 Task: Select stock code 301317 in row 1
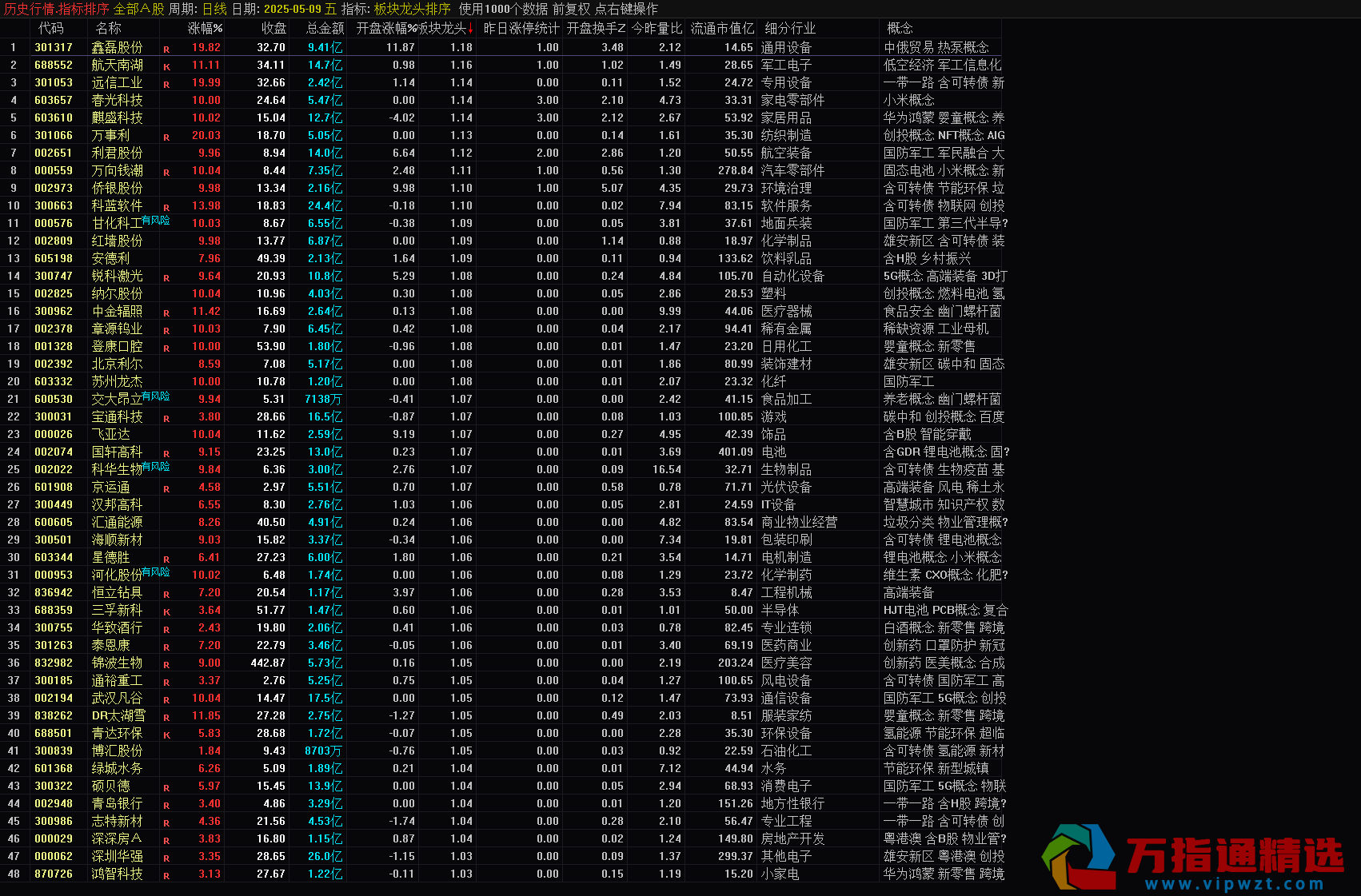[54, 47]
